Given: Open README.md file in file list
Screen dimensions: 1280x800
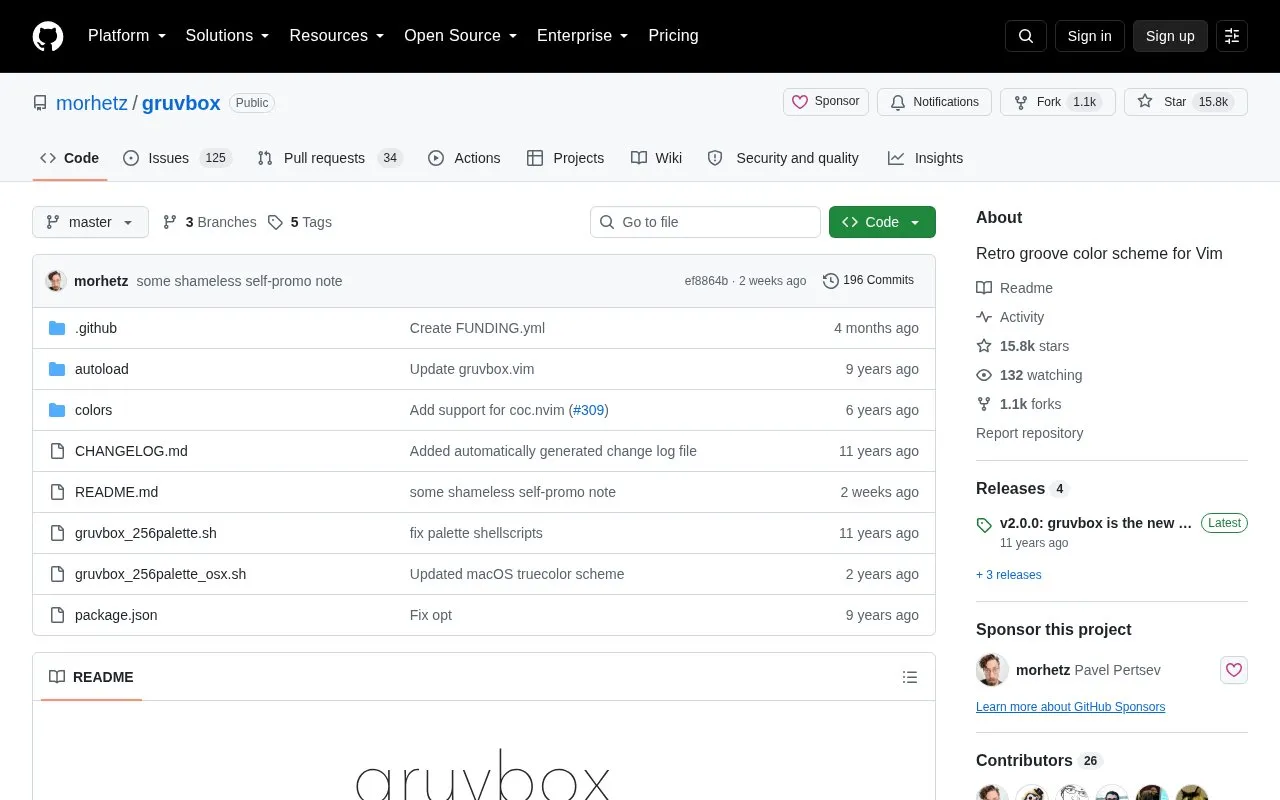Looking at the screenshot, I should (116, 492).
